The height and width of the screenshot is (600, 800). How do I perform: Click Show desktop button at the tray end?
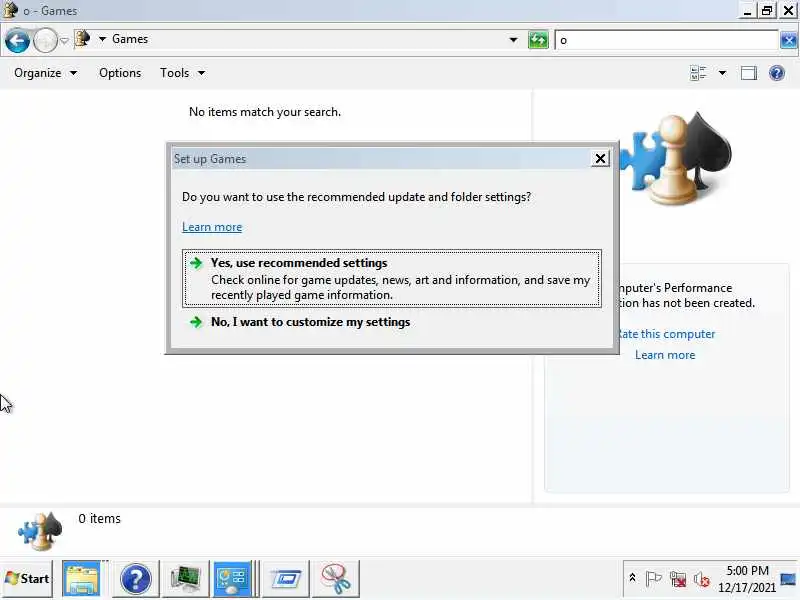pos(788,579)
